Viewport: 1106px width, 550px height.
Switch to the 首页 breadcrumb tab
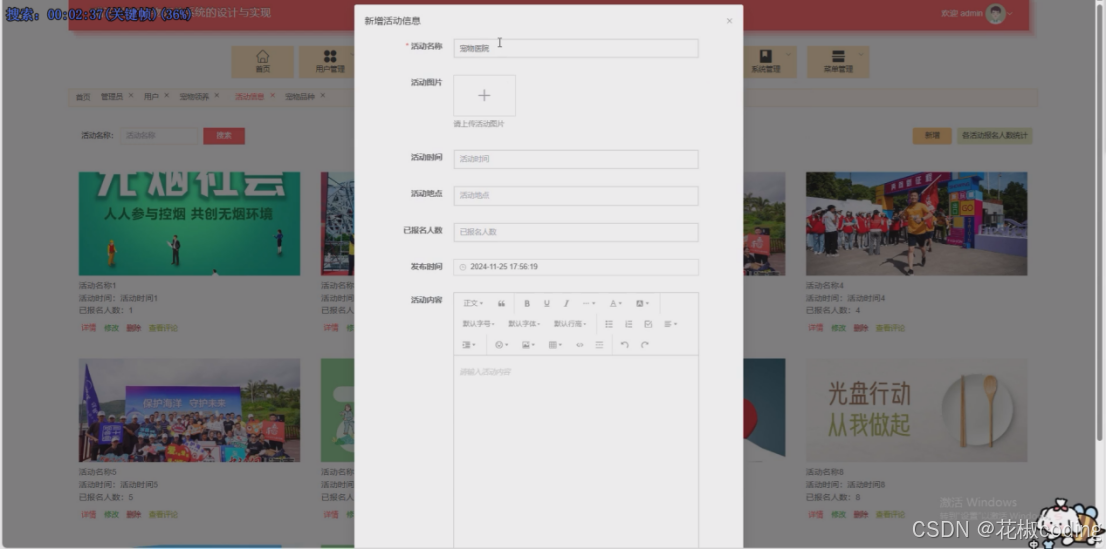point(83,97)
